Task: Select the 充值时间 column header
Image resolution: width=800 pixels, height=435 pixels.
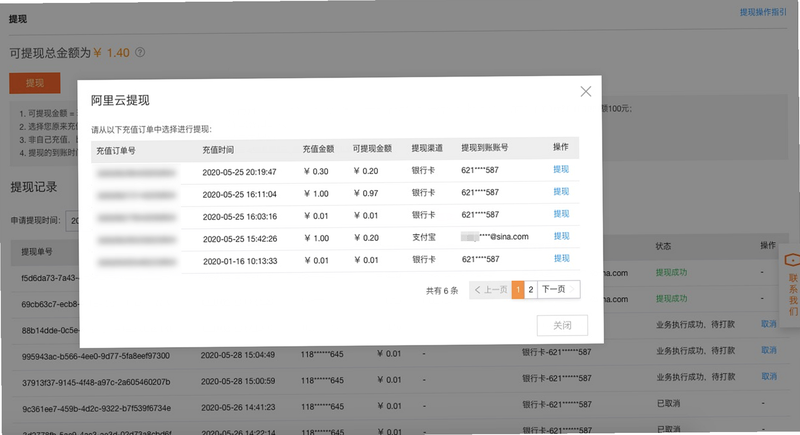Action: pos(218,150)
